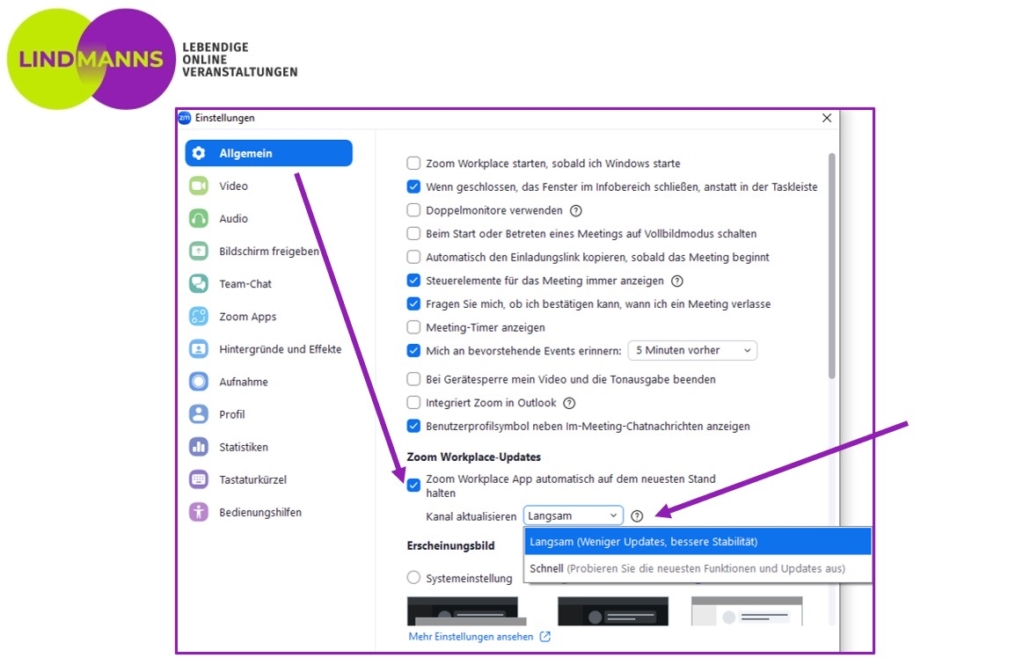1030x658 pixels.
Task: Enable Zoom Workplace starten with Windows
Action: (x=413, y=163)
